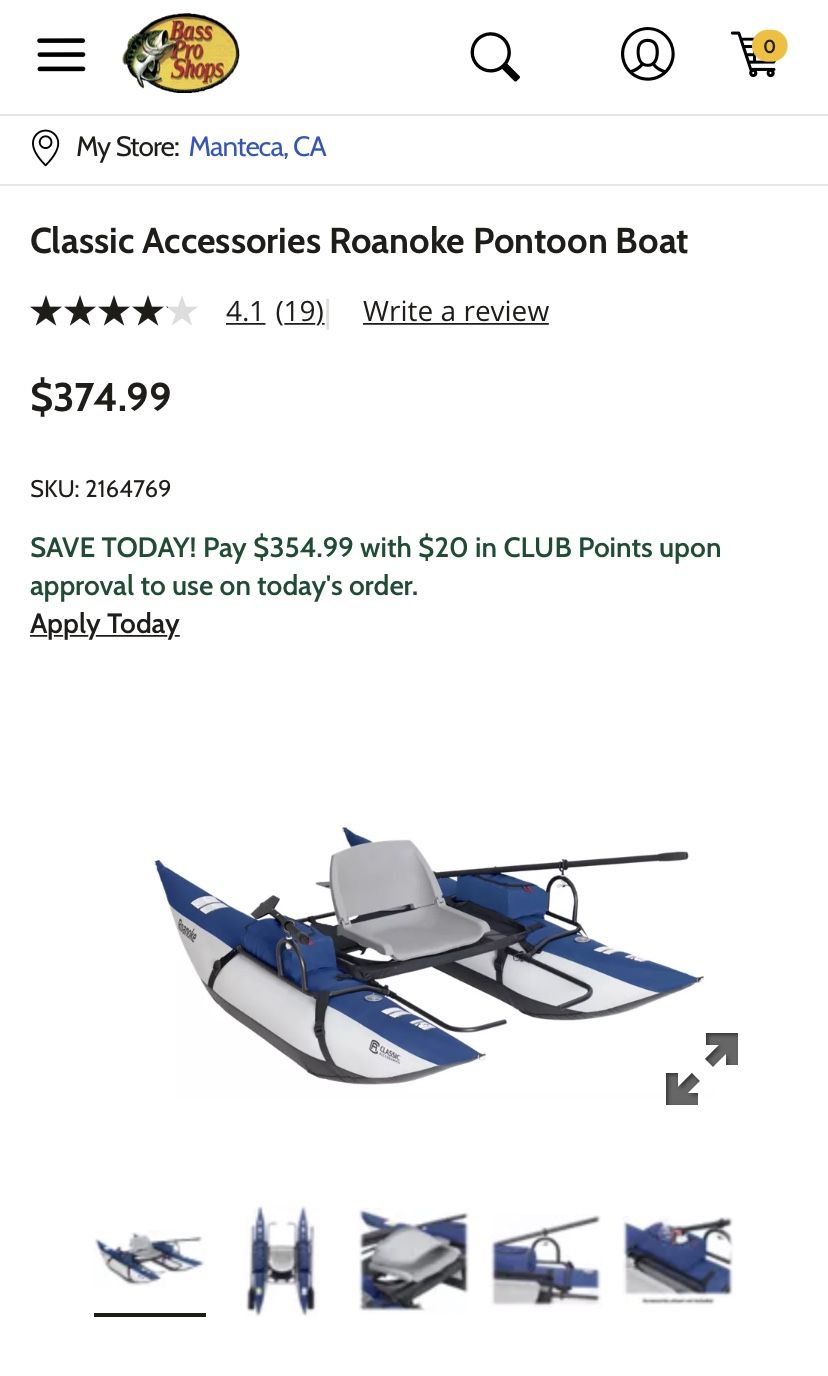Expand the product image to fullscreen
The image size is (828, 1376).
(x=699, y=1069)
